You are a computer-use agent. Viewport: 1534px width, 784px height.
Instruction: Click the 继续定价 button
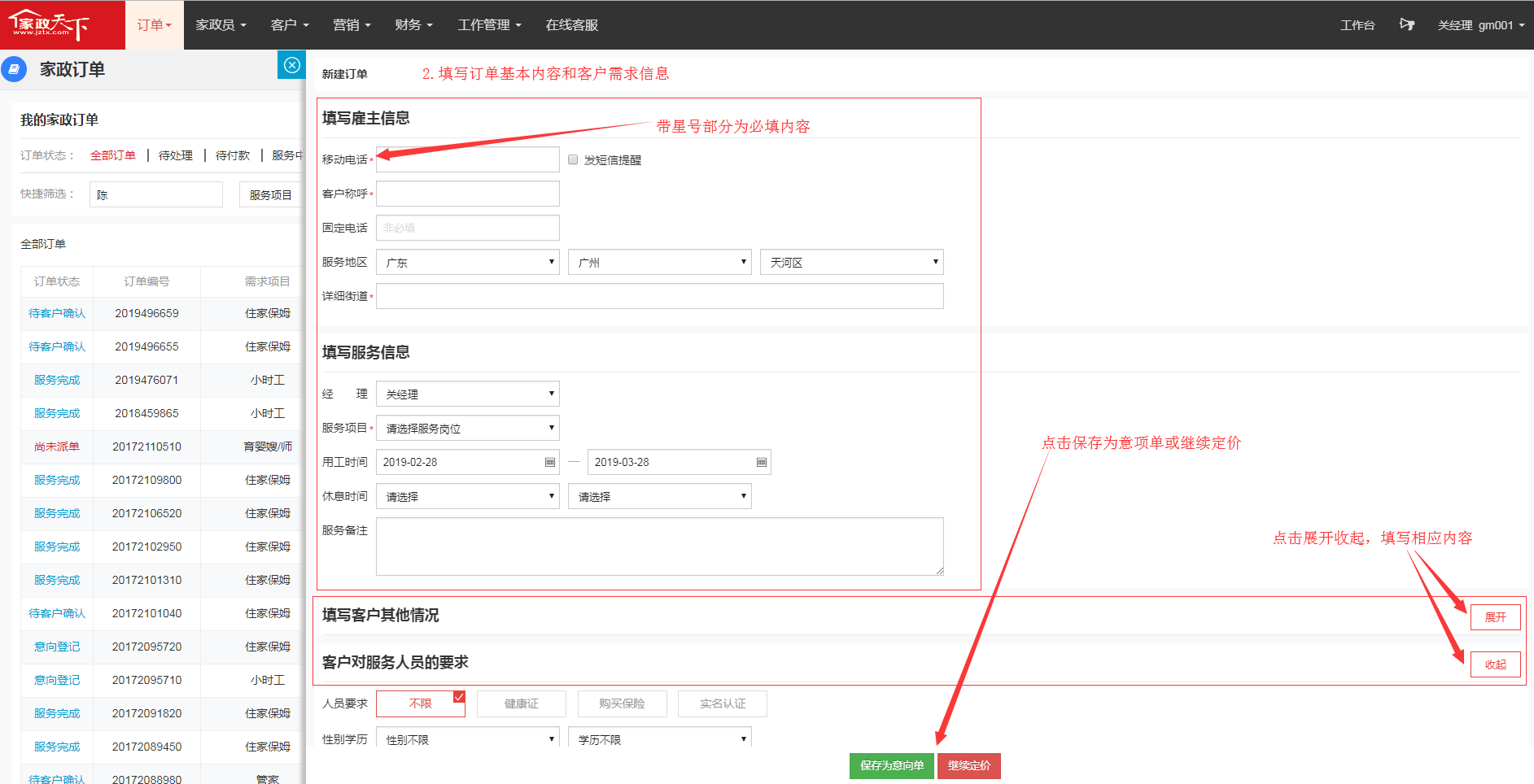click(969, 765)
